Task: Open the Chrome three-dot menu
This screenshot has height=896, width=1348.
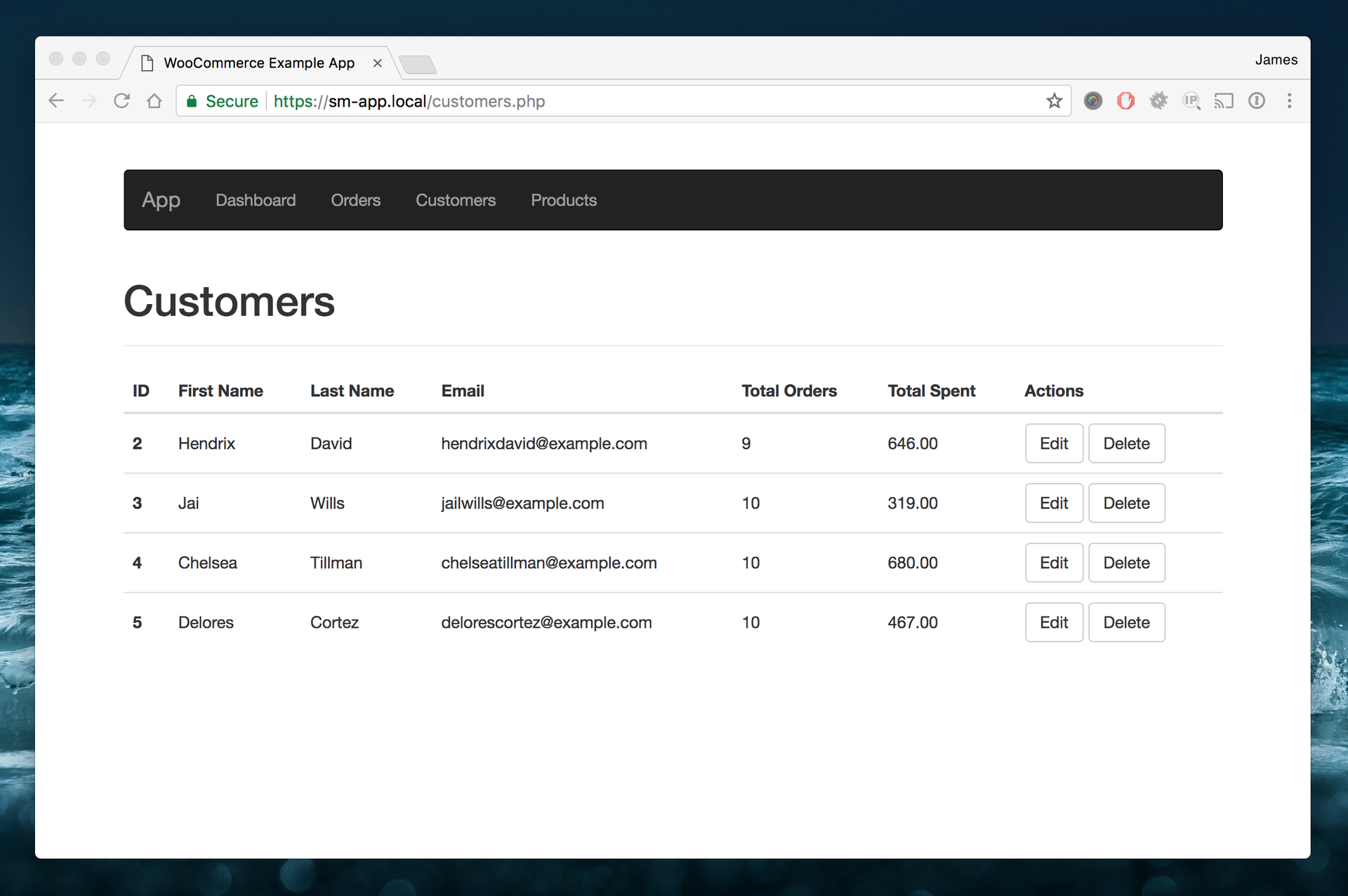Action: click(x=1290, y=100)
